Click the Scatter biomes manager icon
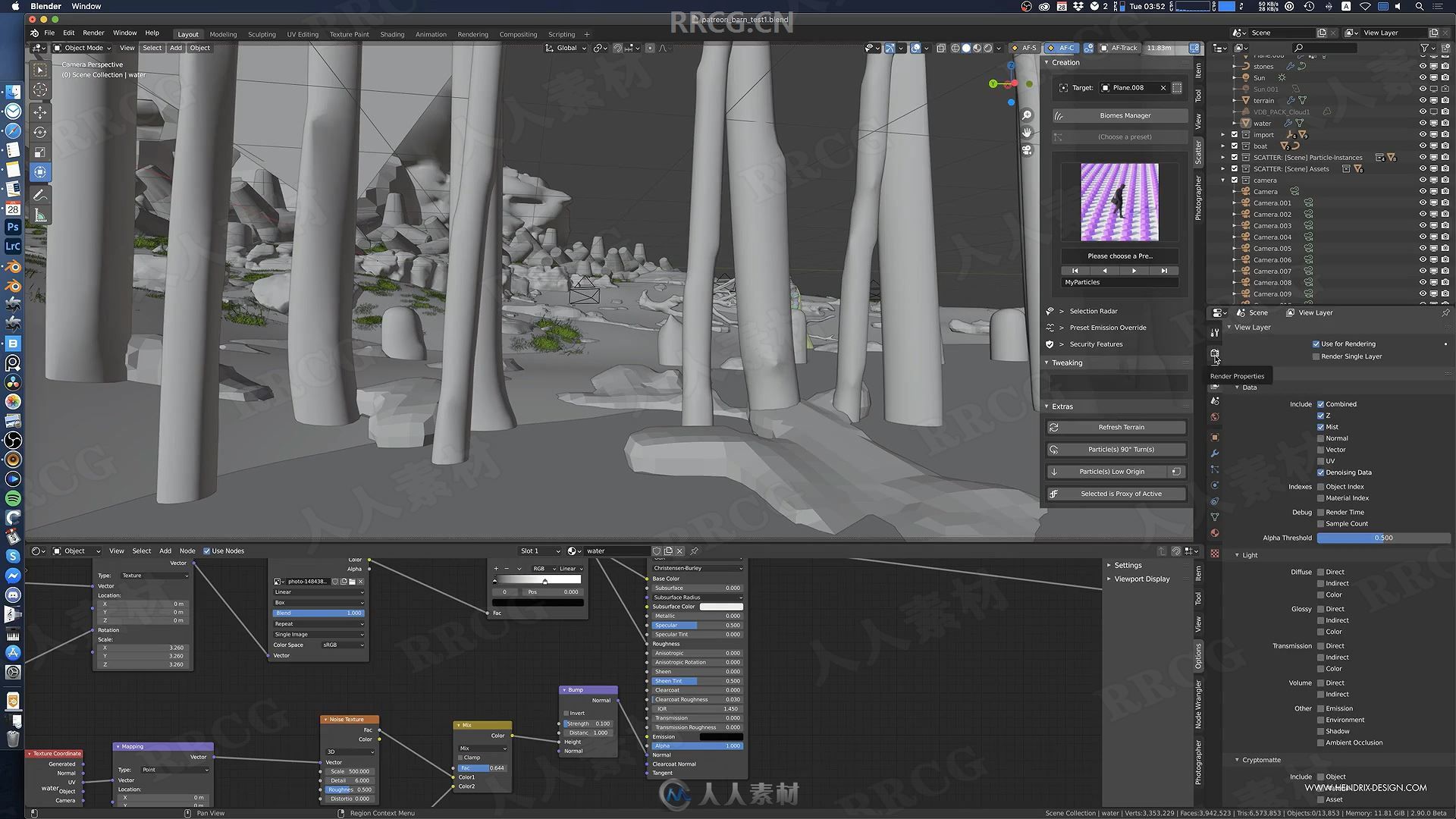 coord(1059,115)
